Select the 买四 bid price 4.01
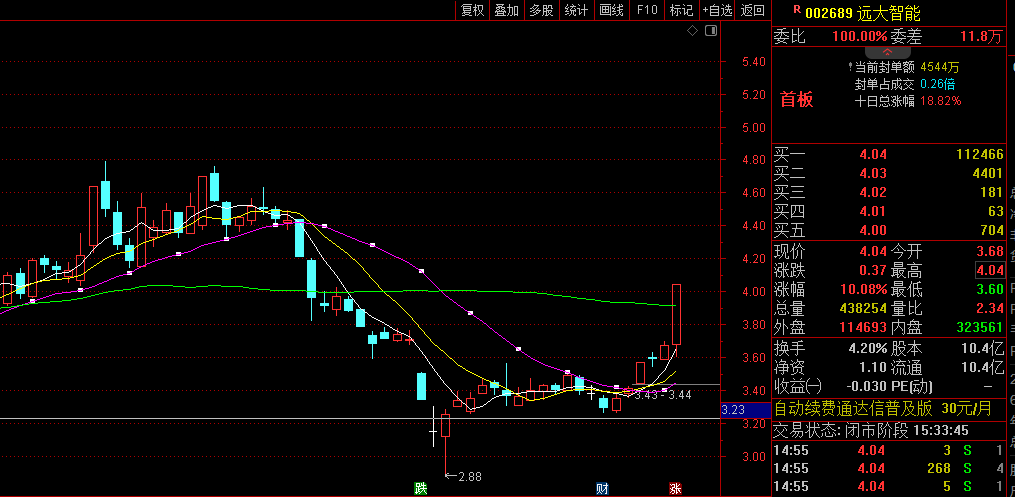The height and width of the screenshot is (497, 1015). pyautogui.click(x=873, y=211)
